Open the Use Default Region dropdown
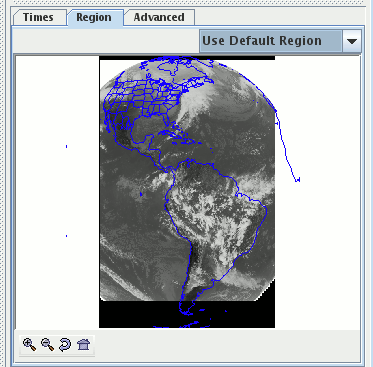This screenshot has width=373, height=367. point(280,41)
